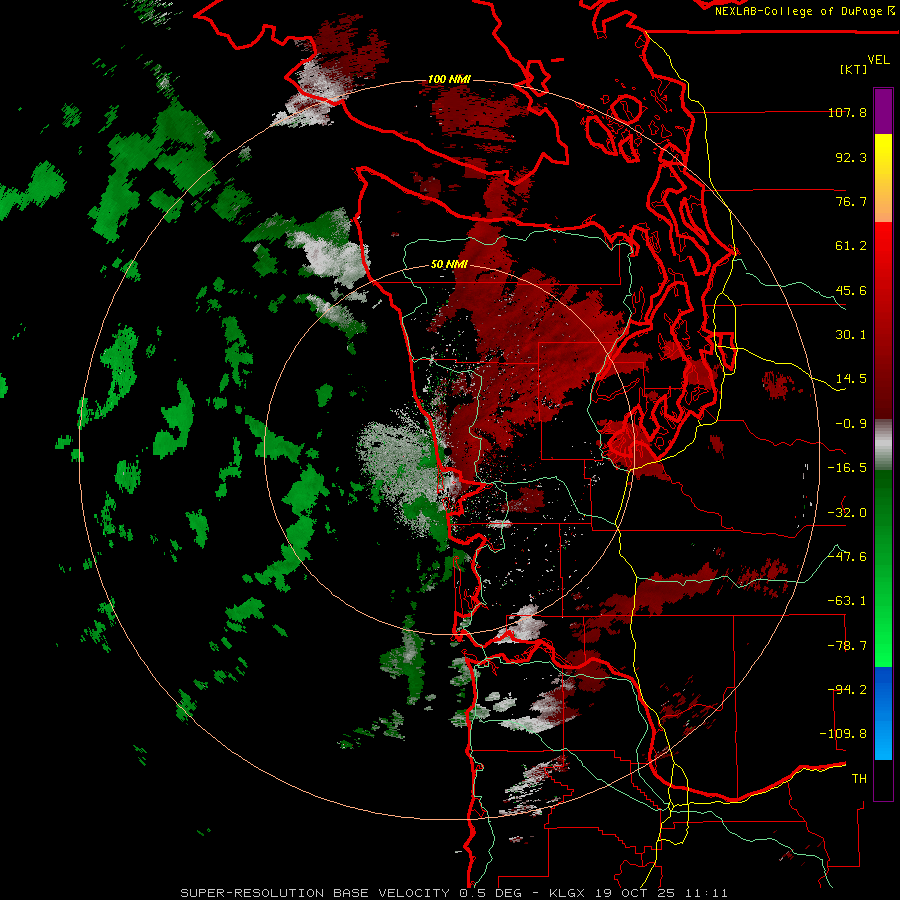Click the 61.2 legend value
The width and height of the screenshot is (900, 900).
click(x=851, y=246)
